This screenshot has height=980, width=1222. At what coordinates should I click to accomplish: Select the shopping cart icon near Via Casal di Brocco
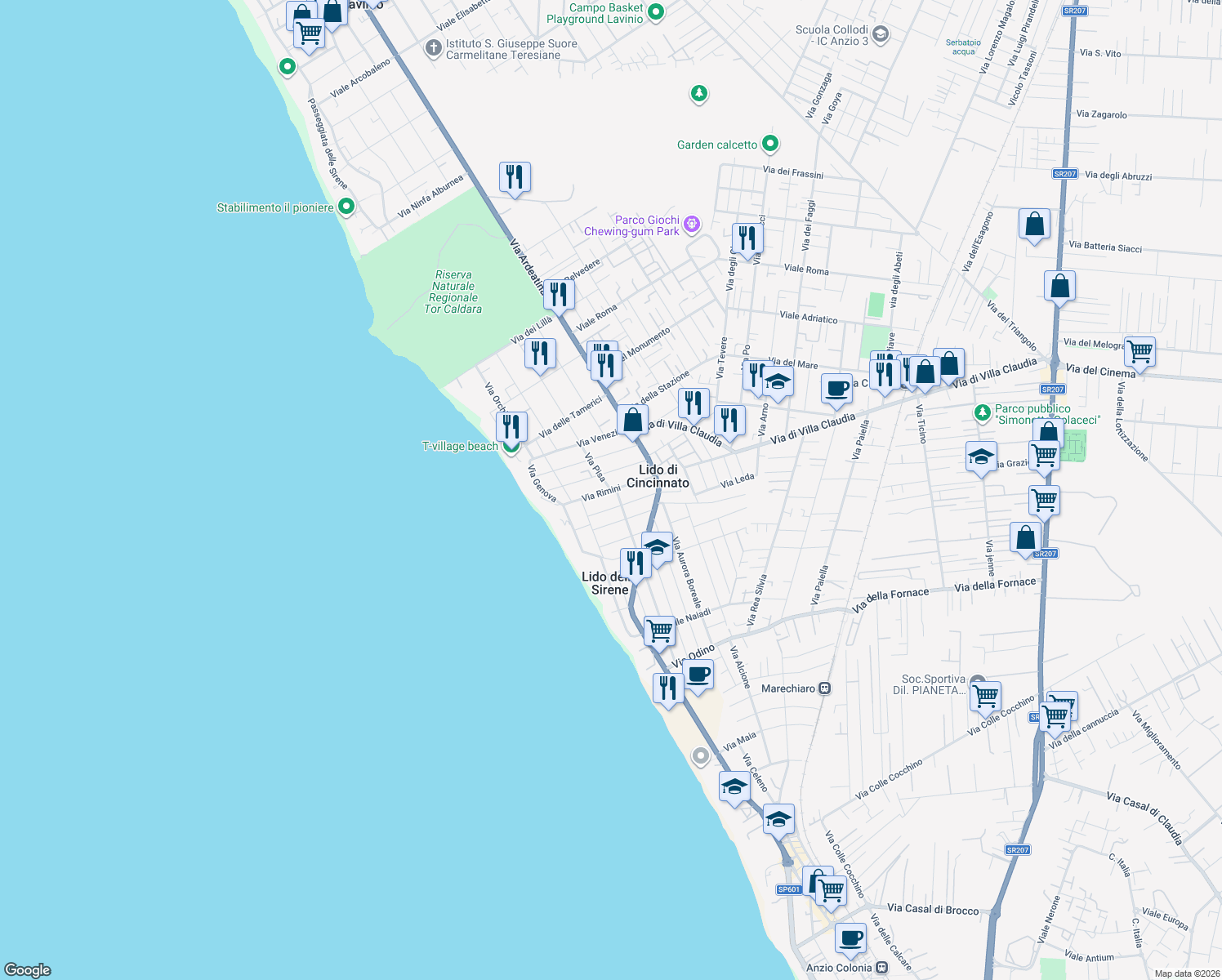831,890
